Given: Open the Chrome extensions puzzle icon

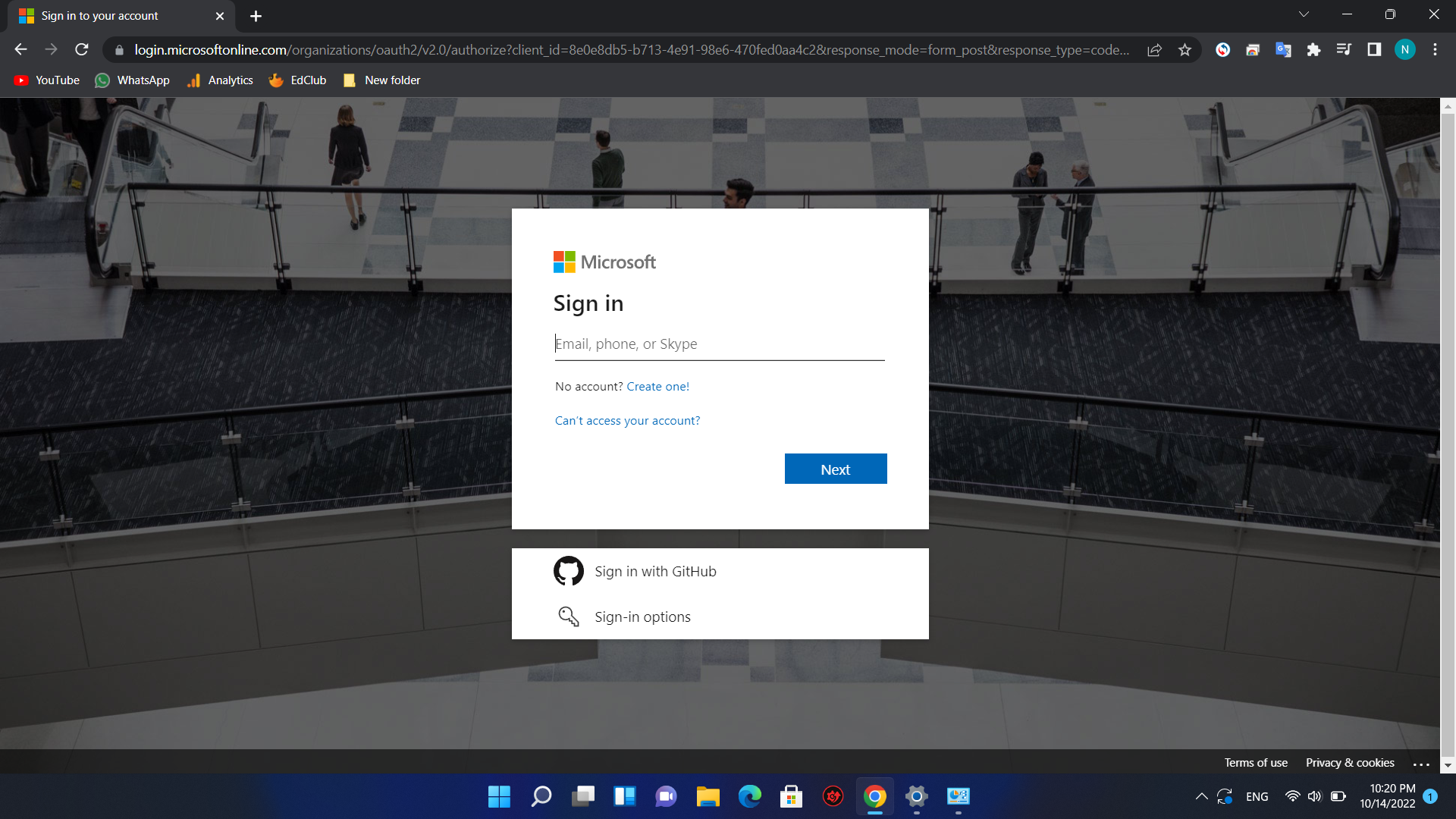Looking at the screenshot, I should coord(1313,50).
